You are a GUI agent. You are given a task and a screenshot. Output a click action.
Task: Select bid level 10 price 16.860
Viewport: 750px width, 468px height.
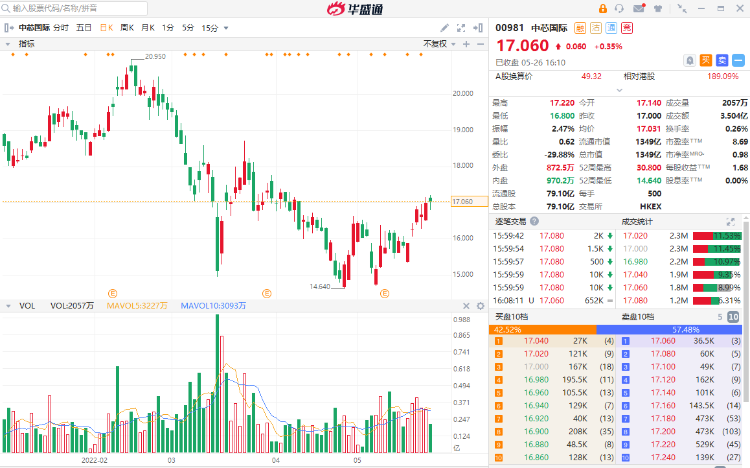536,457
